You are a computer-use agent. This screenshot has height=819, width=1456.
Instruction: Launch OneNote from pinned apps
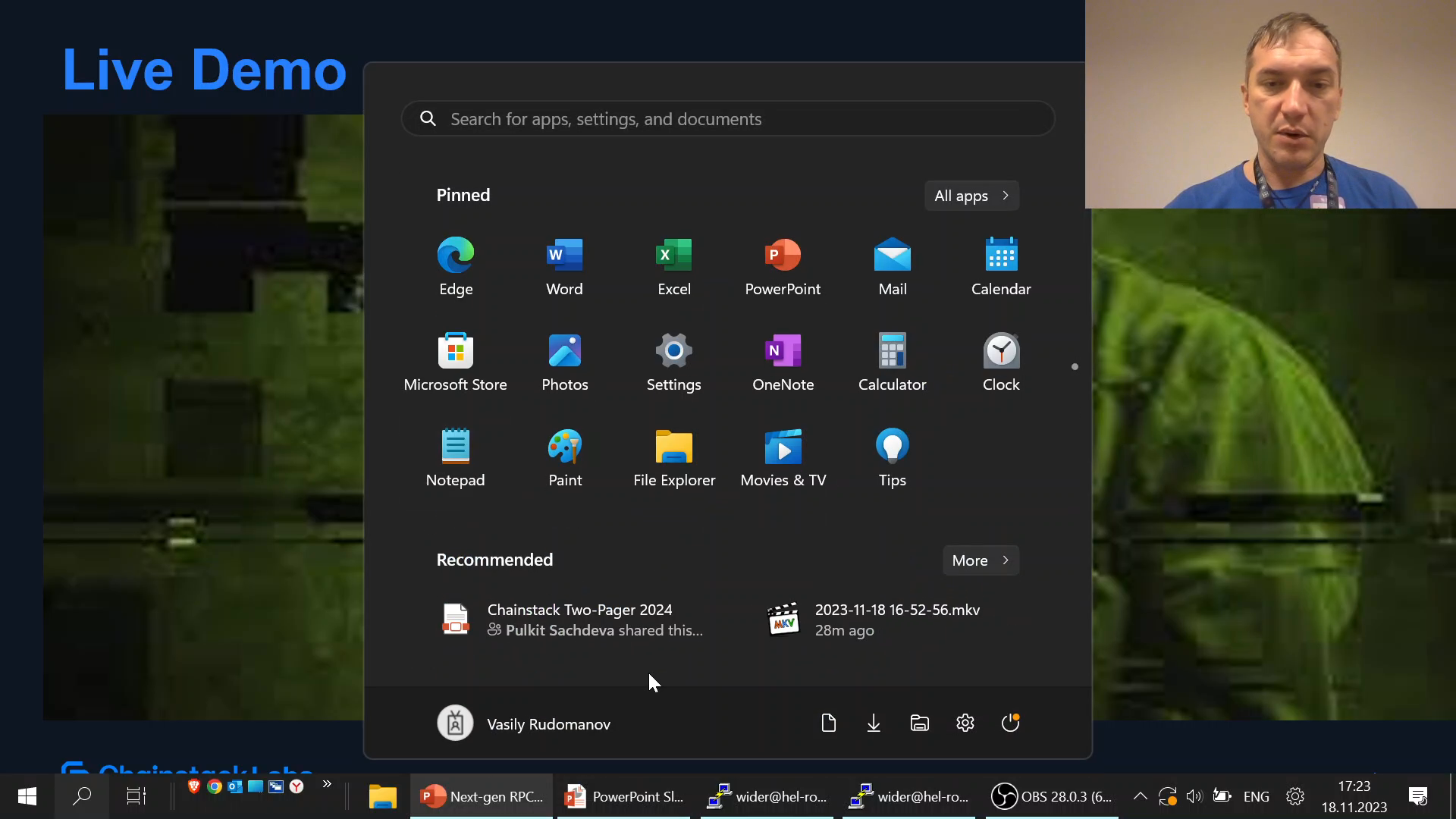click(783, 362)
